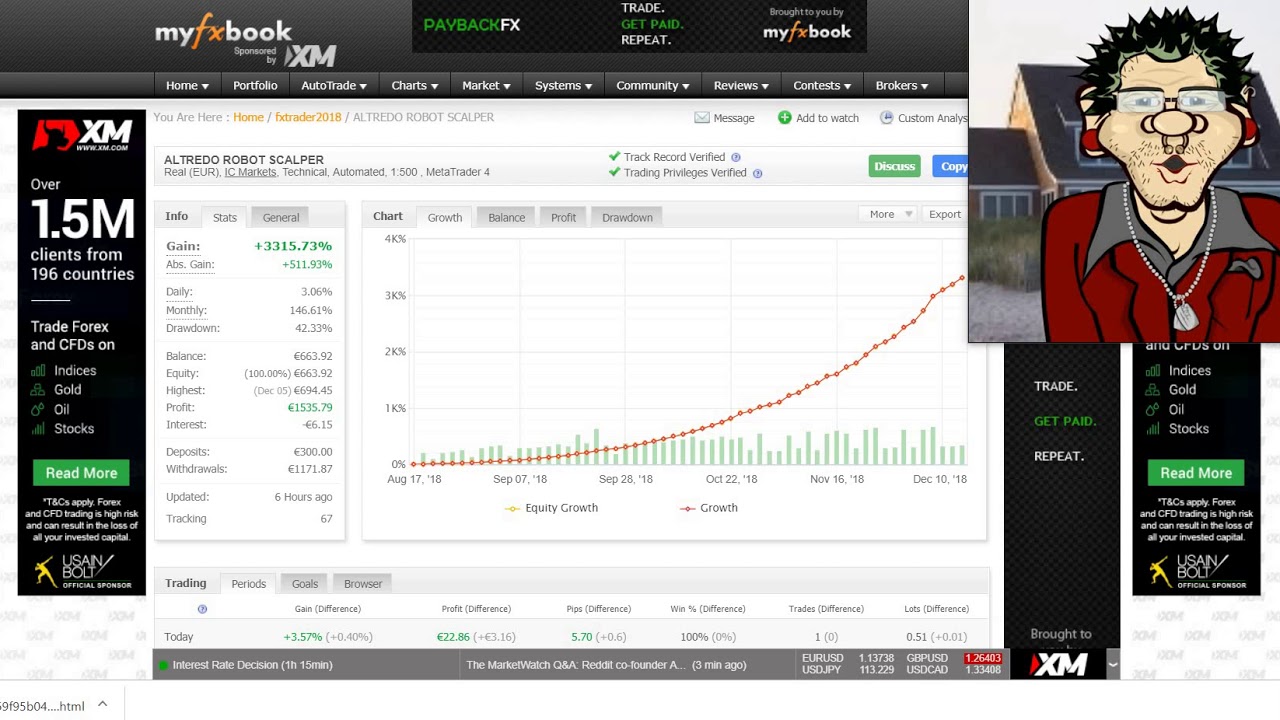Switch to Periods tab in Trading section
The width and height of the screenshot is (1280, 720).
(248, 584)
